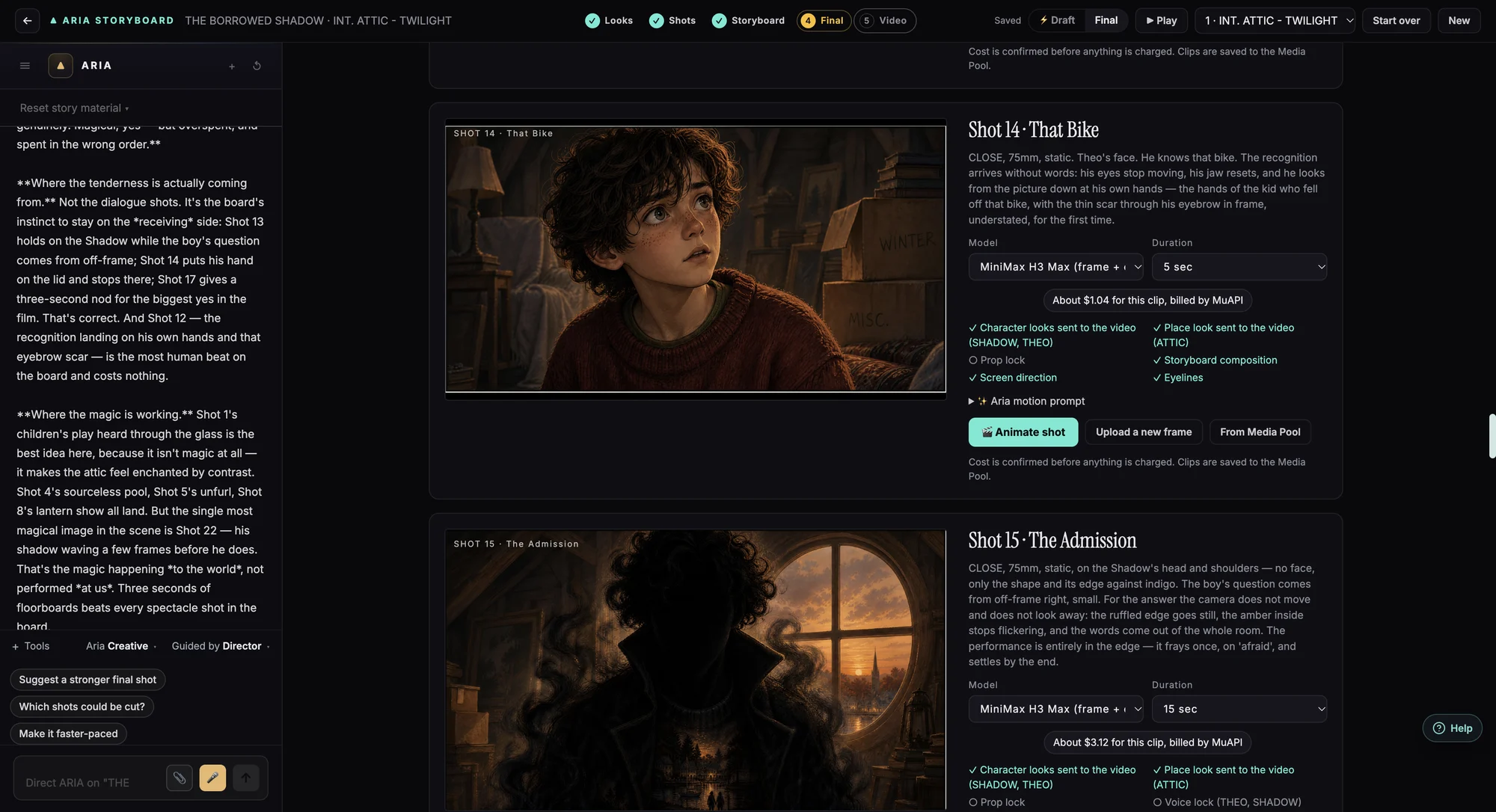Image resolution: width=1496 pixels, height=812 pixels.
Task: Start a new chat with plus icon
Action: coord(232,67)
